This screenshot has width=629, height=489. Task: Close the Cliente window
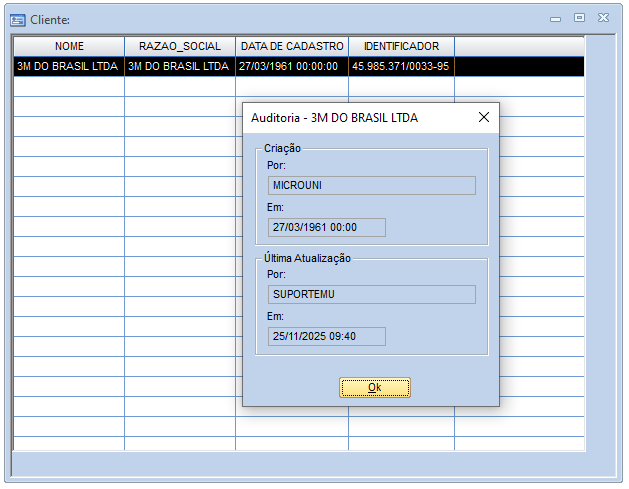(x=603, y=18)
